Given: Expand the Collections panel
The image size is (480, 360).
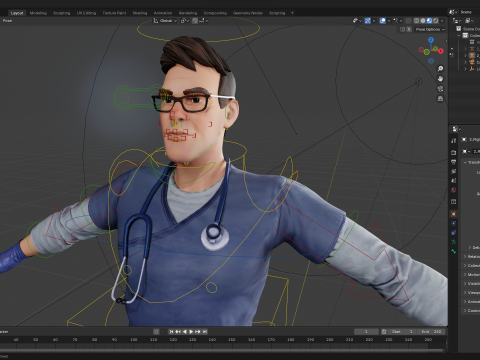Looking at the screenshot, I should [471, 265].
